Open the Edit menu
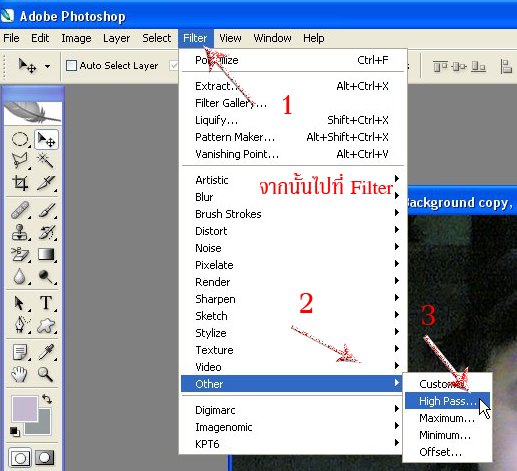Image resolution: width=517 pixels, height=471 pixels. [x=40, y=38]
